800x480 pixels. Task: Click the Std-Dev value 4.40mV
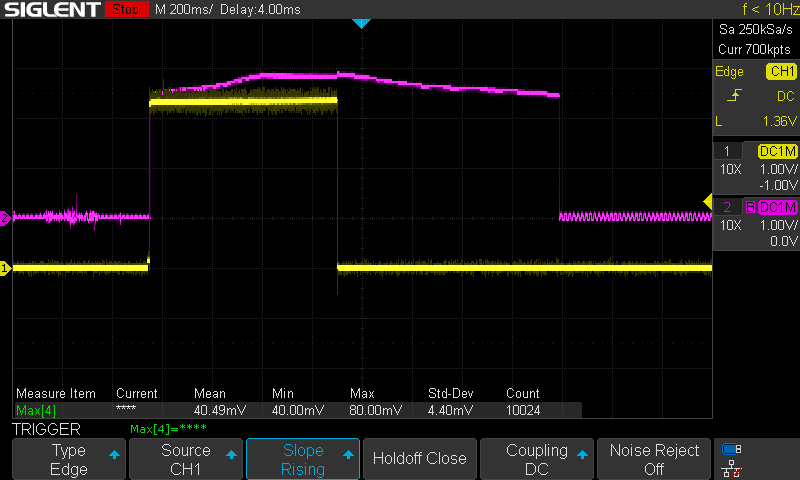451,410
